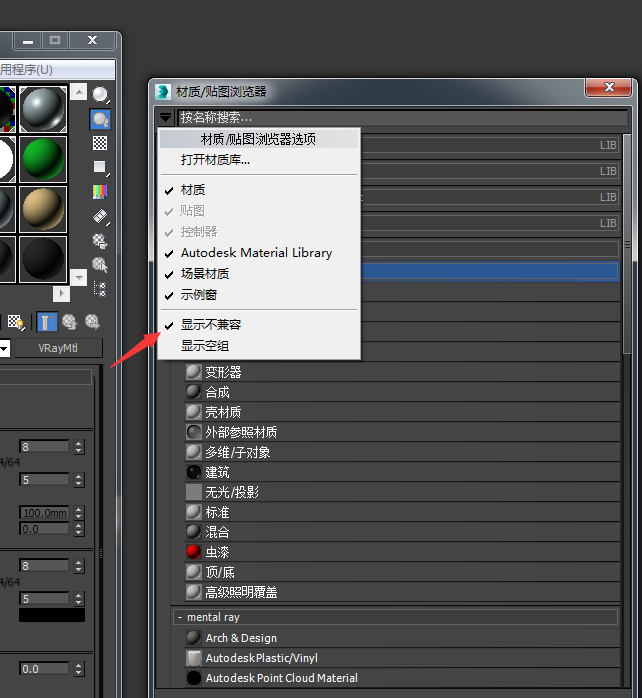The height and width of the screenshot is (698, 642).
Task: Click the browser list vertical scrollbar
Action: point(627,244)
